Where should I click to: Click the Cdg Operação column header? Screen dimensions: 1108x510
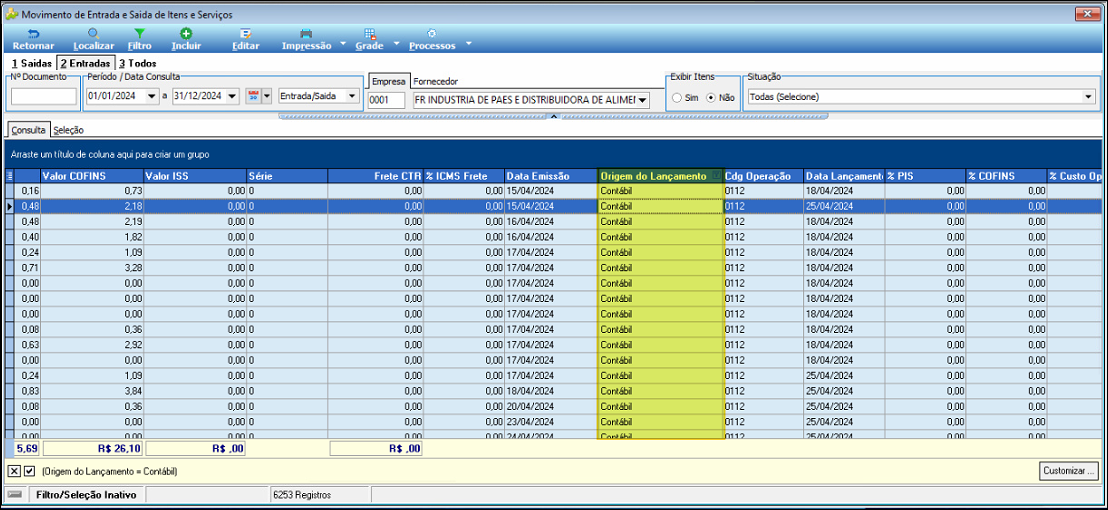click(x=763, y=176)
